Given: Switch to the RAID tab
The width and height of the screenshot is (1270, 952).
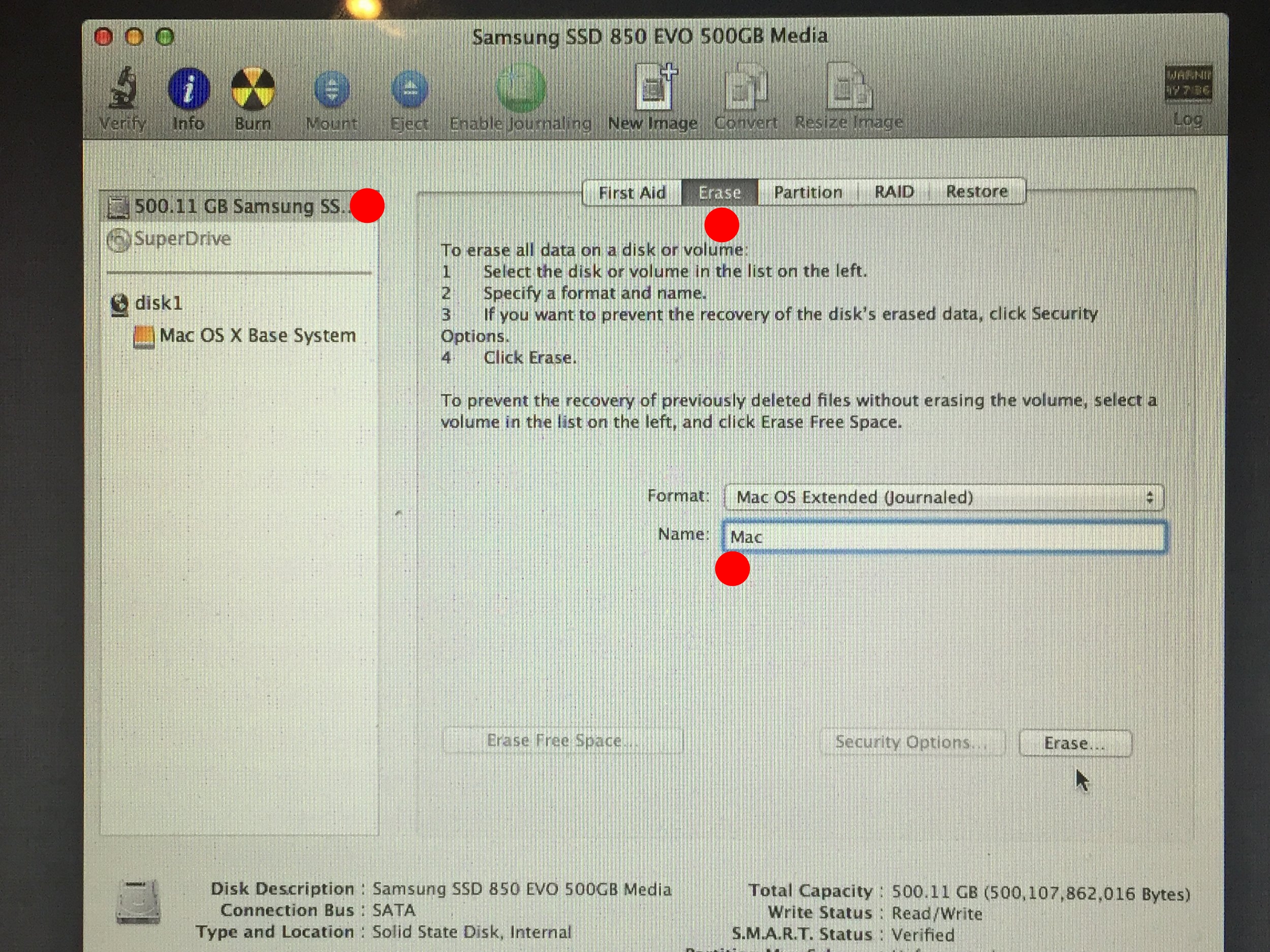Looking at the screenshot, I should pyautogui.click(x=894, y=191).
